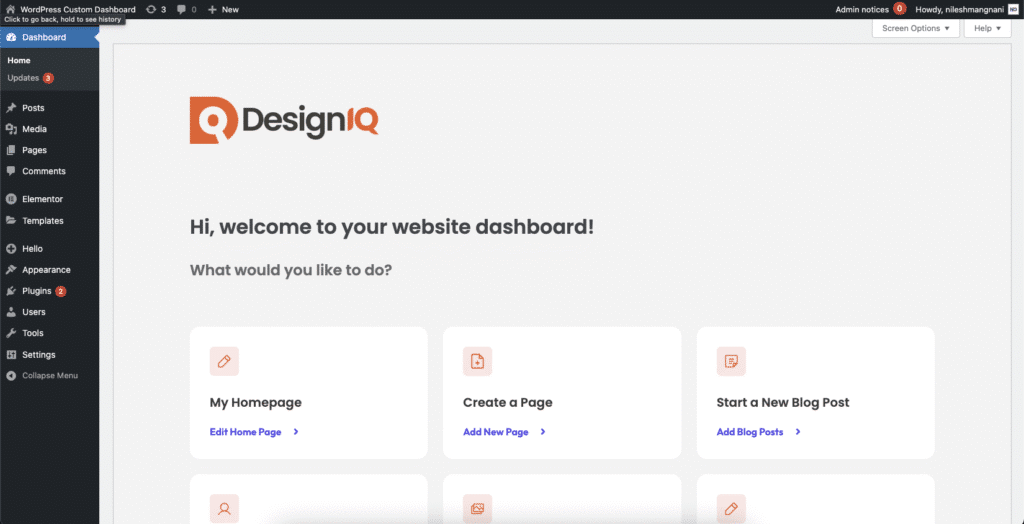Open the Tools menu label
The width and height of the screenshot is (1024, 524).
33,333
